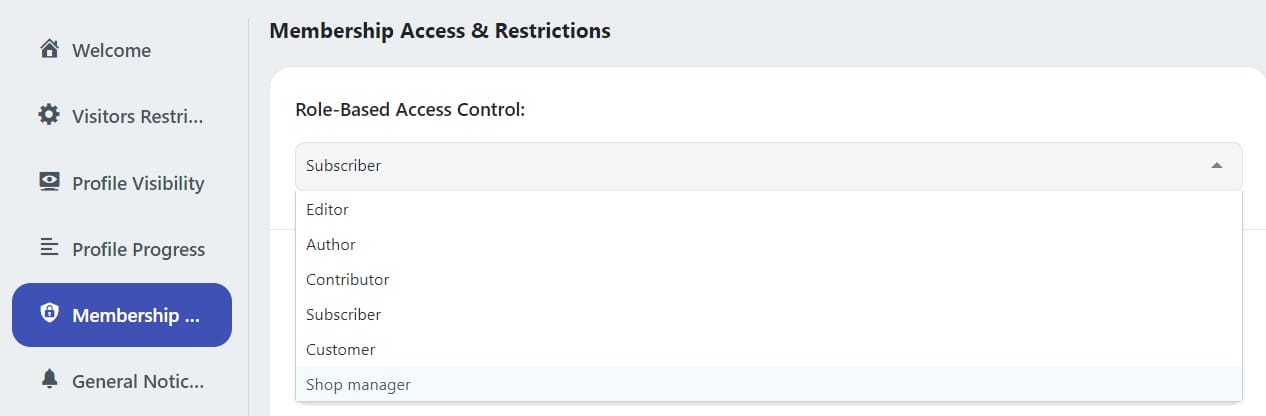Image resolution: width=1266 pixels, height=416 pixels.
Task: Choose Customer from the role options
Action: click(x=341, y=350)
